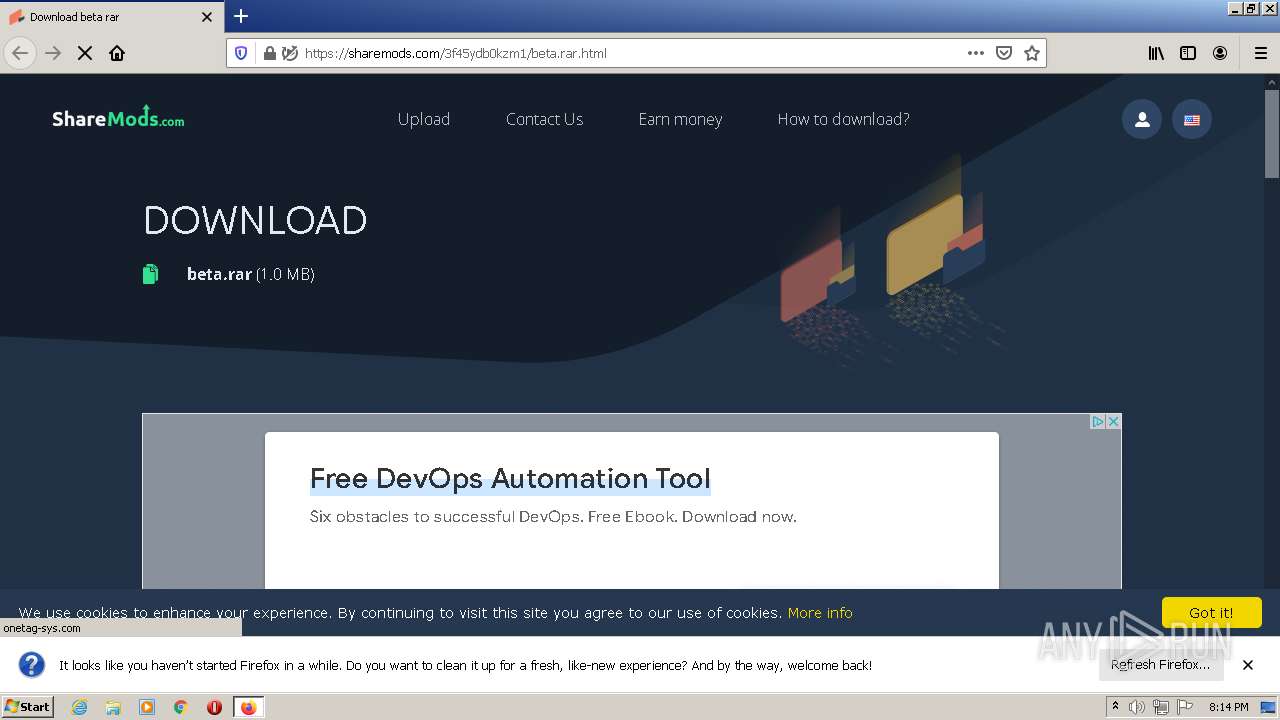Click the Refresh Firefox… button
Image resolution: width=1280 pixels, height=720 pixels.
click(1160, 665)
